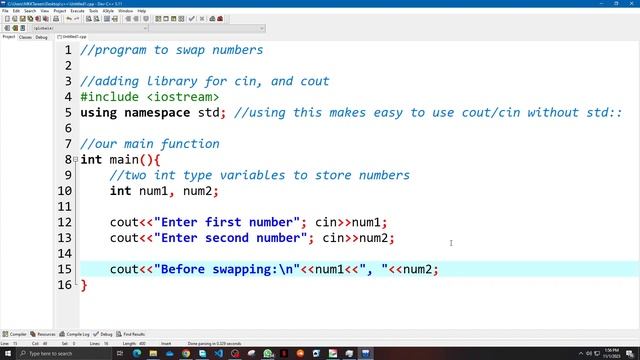Click the 'Type here to search' taskbar box

point(63,353)
